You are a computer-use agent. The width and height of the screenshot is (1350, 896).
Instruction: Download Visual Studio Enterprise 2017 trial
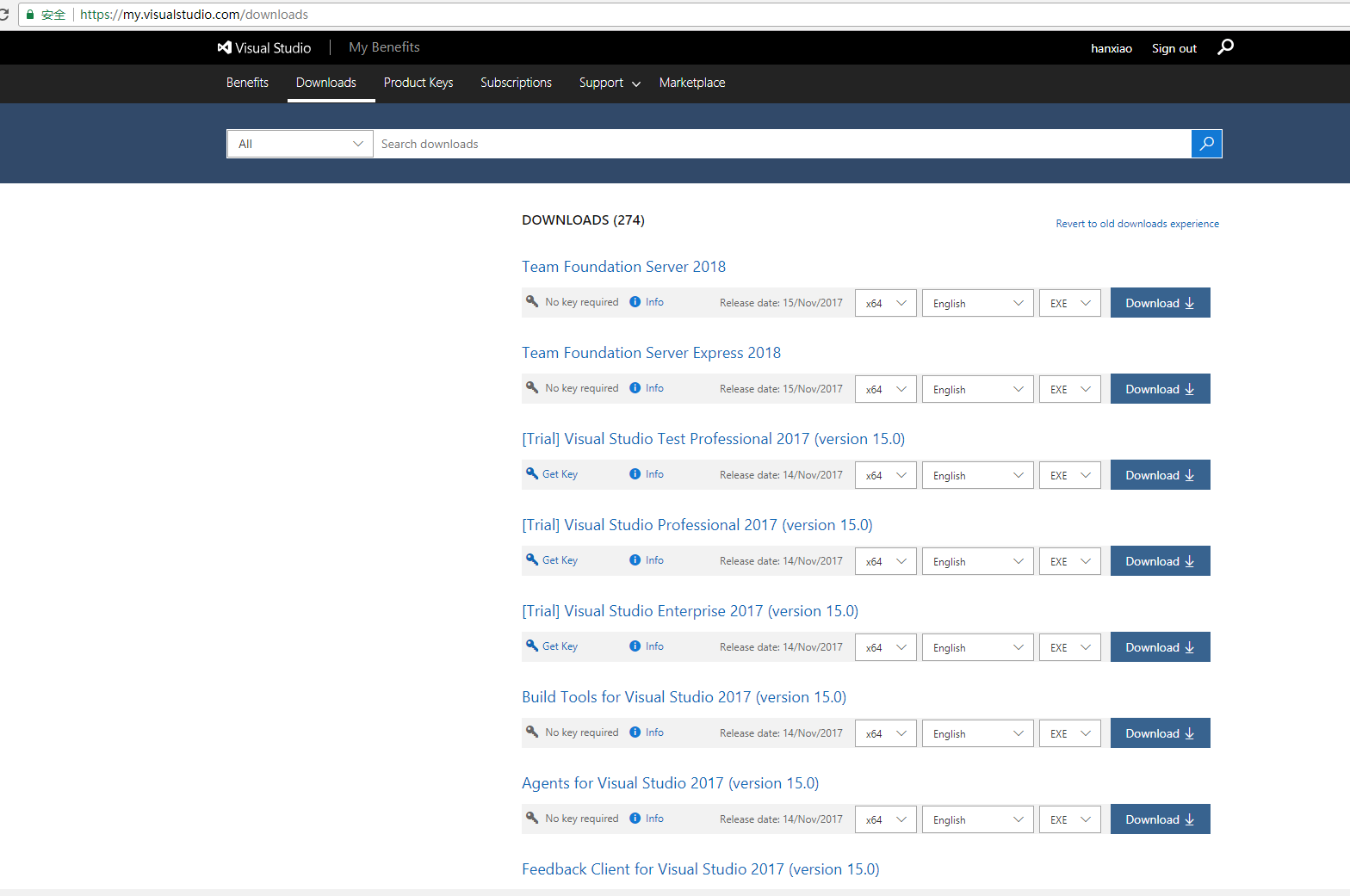click(x=1160, y=647)
